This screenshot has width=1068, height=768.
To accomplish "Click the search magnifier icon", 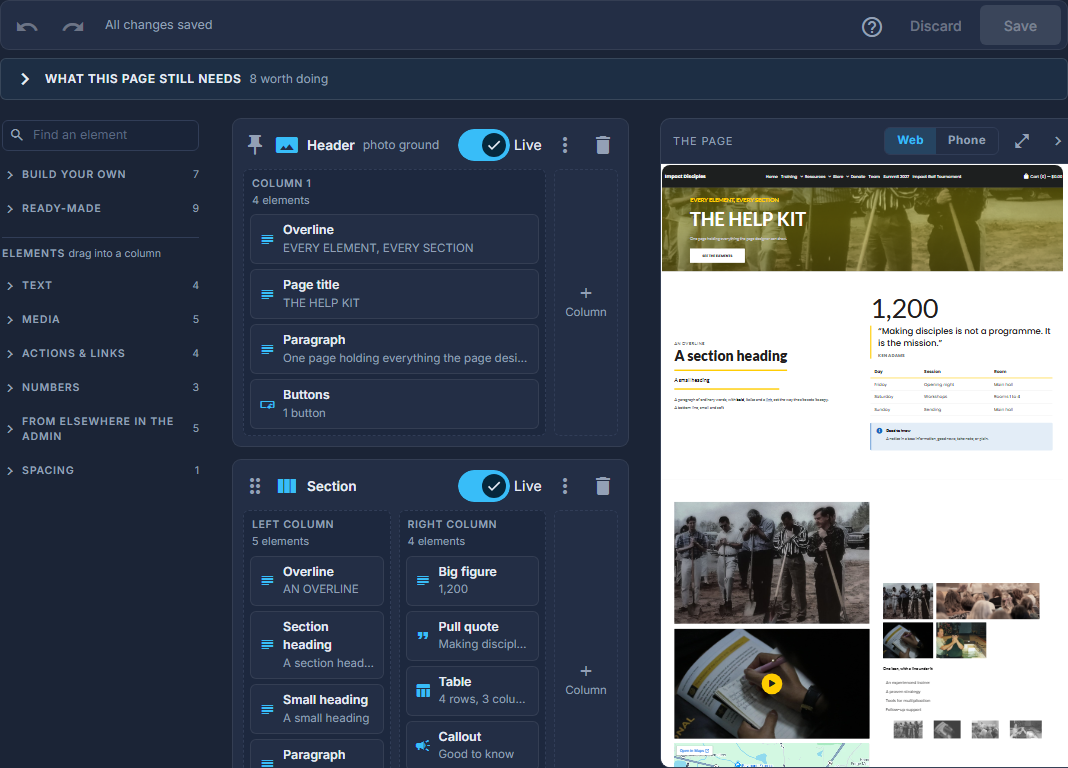I will pos(17,135).
